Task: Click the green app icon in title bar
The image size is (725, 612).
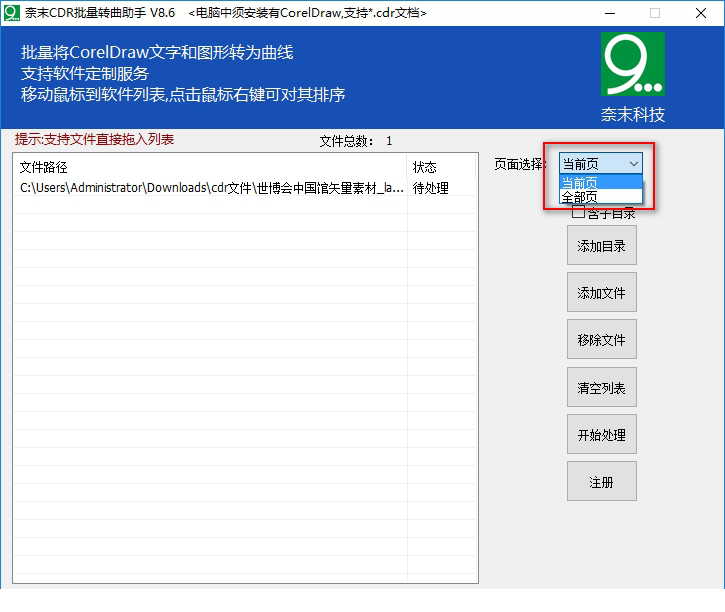Action: pyautogui.click(x=12, y=13)
